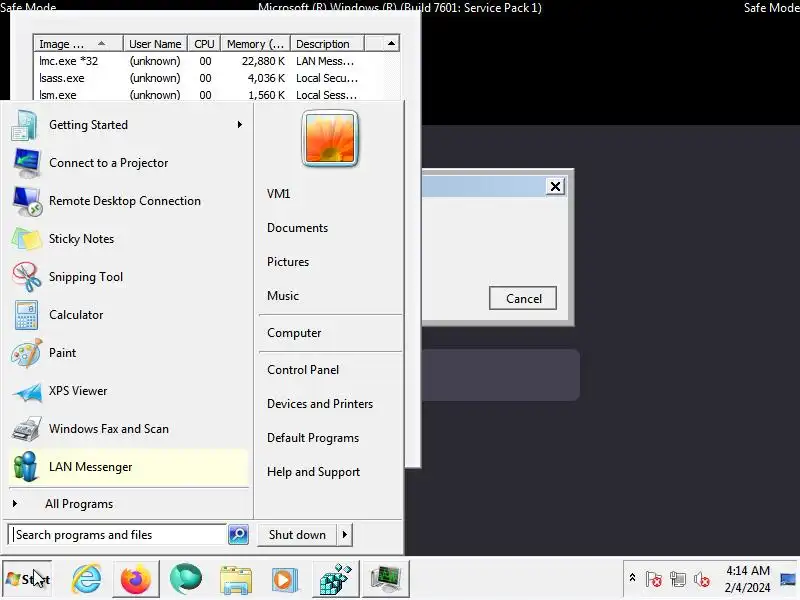Click the Start button on the taskbar

point(27,579)
